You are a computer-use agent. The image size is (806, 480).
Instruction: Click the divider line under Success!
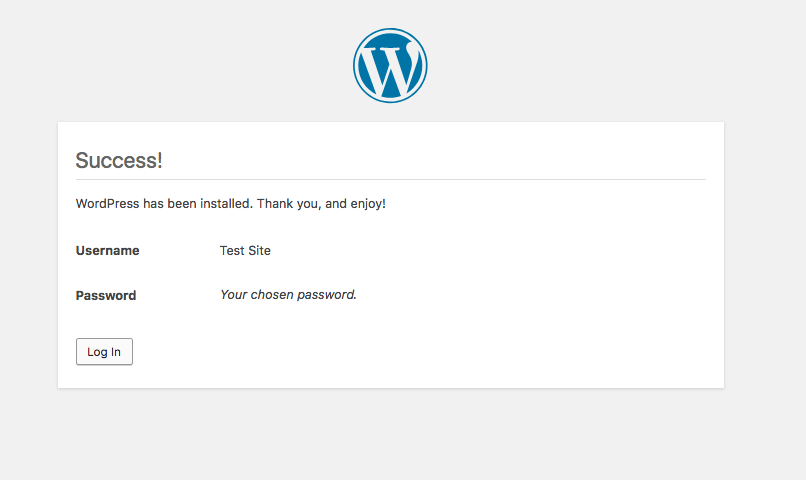391,179
